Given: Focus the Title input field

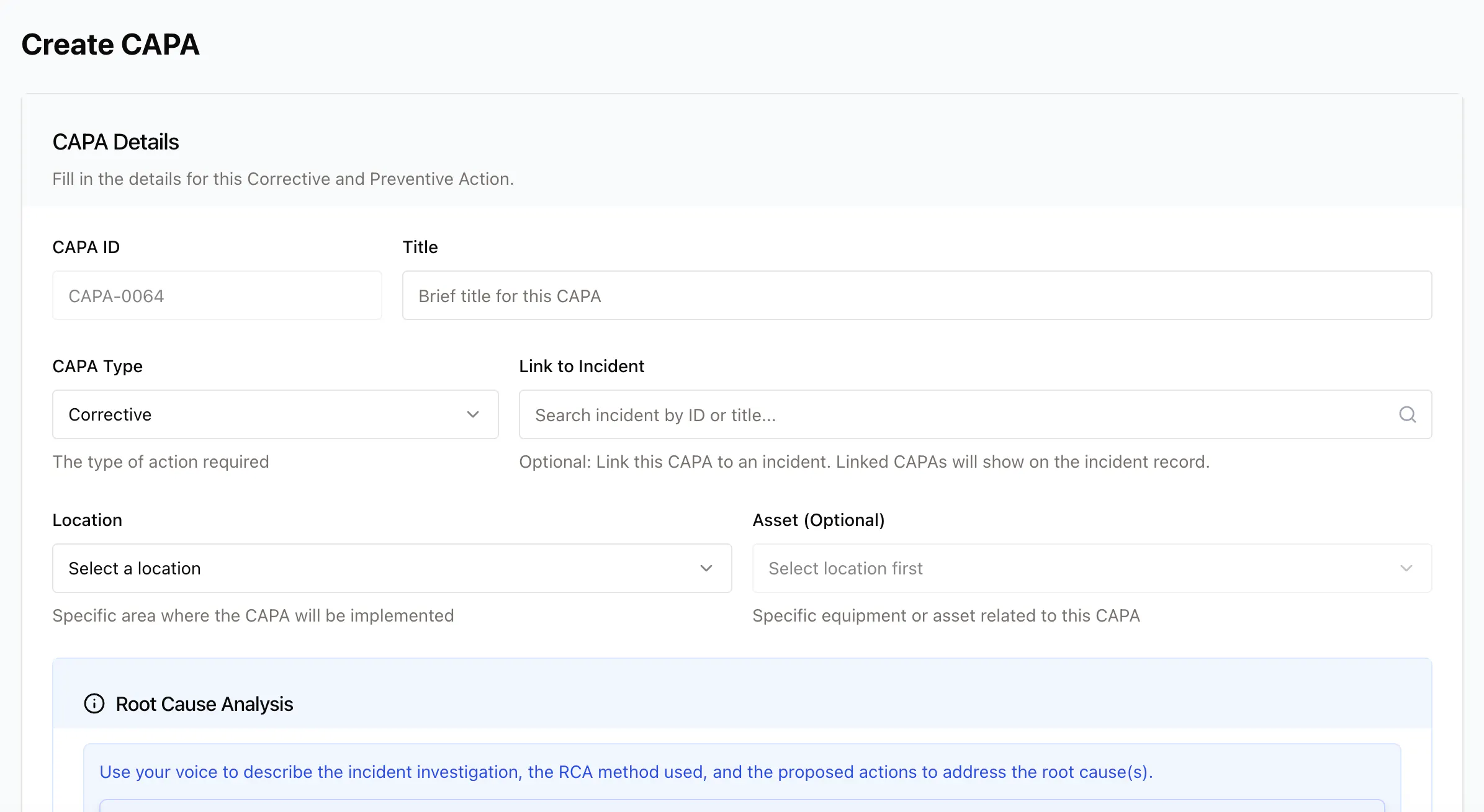Looking at the screenshot, I should coord(917,295).
